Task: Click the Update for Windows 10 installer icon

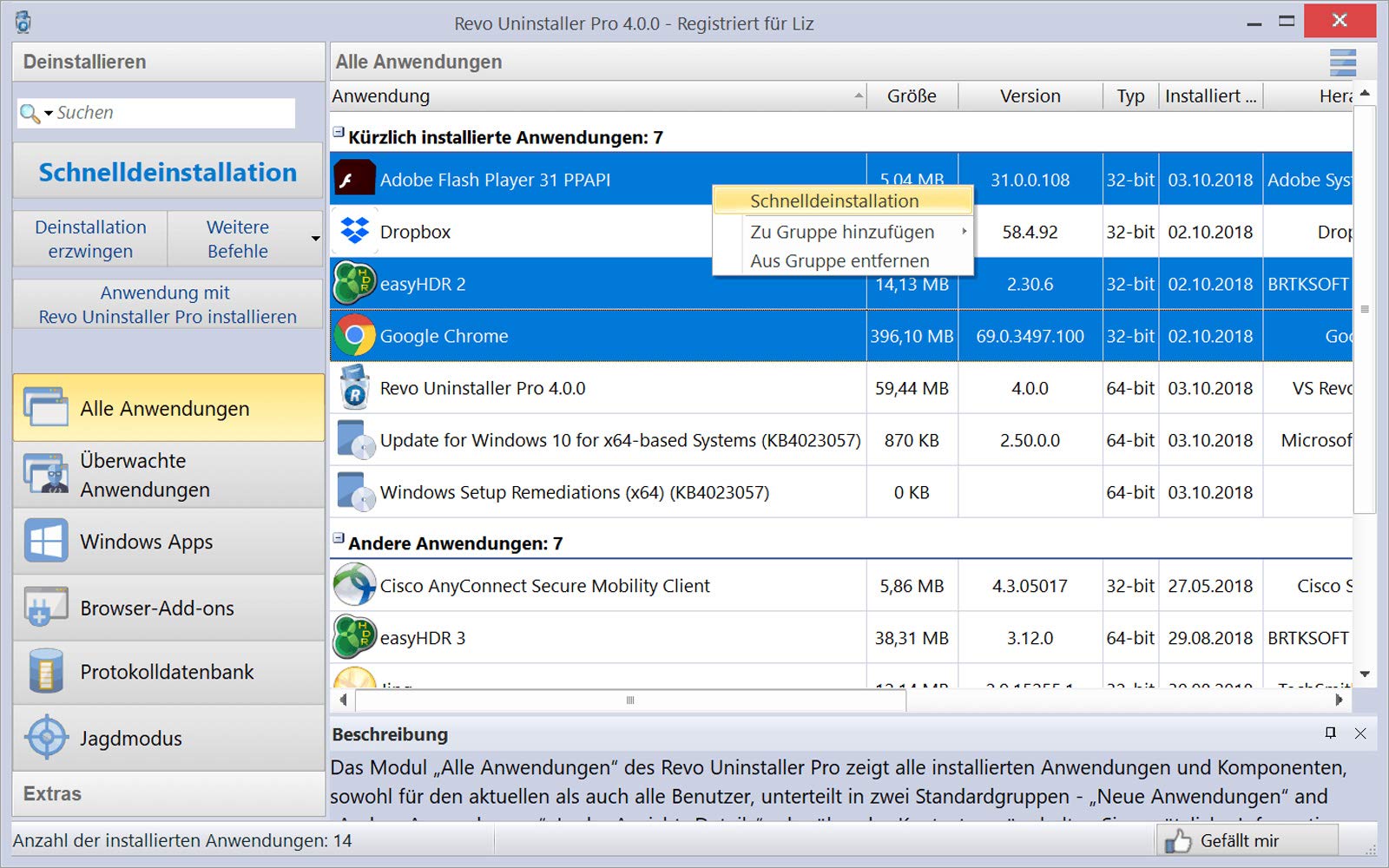Action: coord(354,440)
